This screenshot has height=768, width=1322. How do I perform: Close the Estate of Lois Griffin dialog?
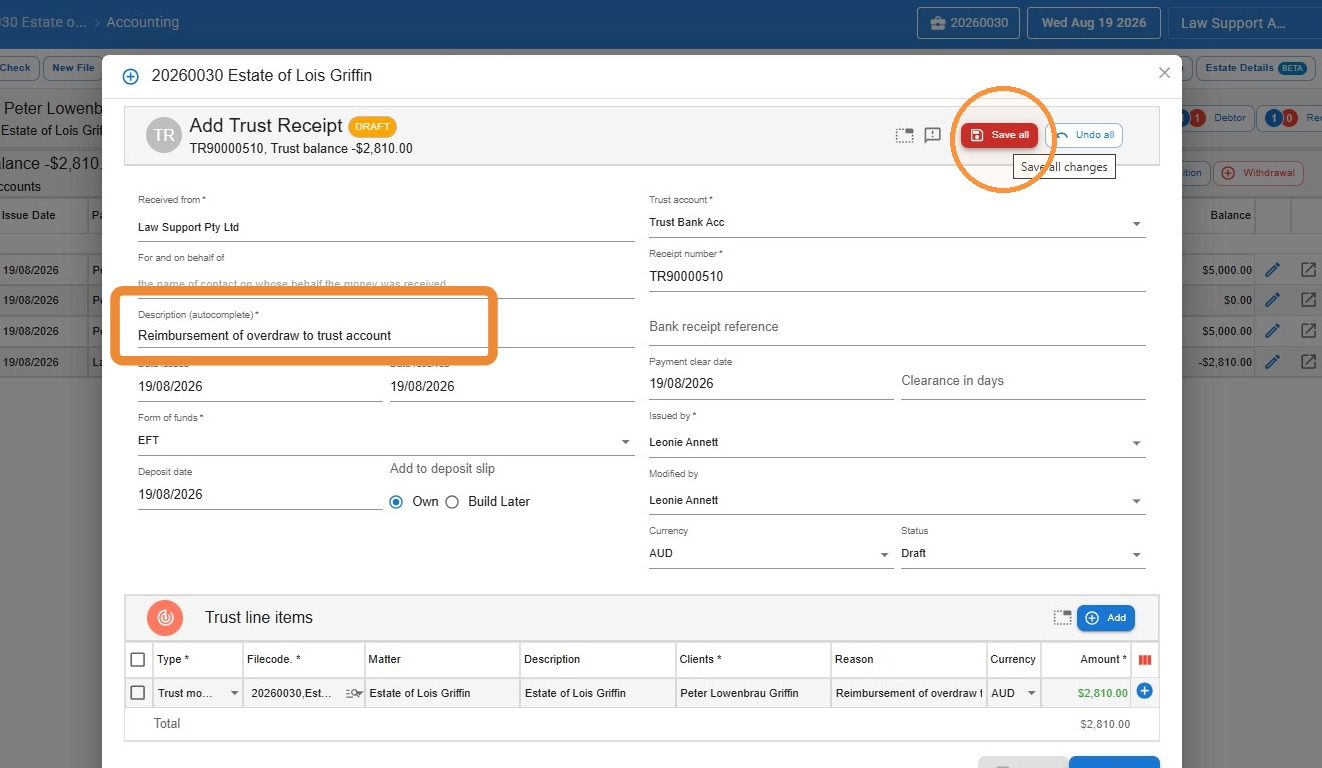point(1164,73)
